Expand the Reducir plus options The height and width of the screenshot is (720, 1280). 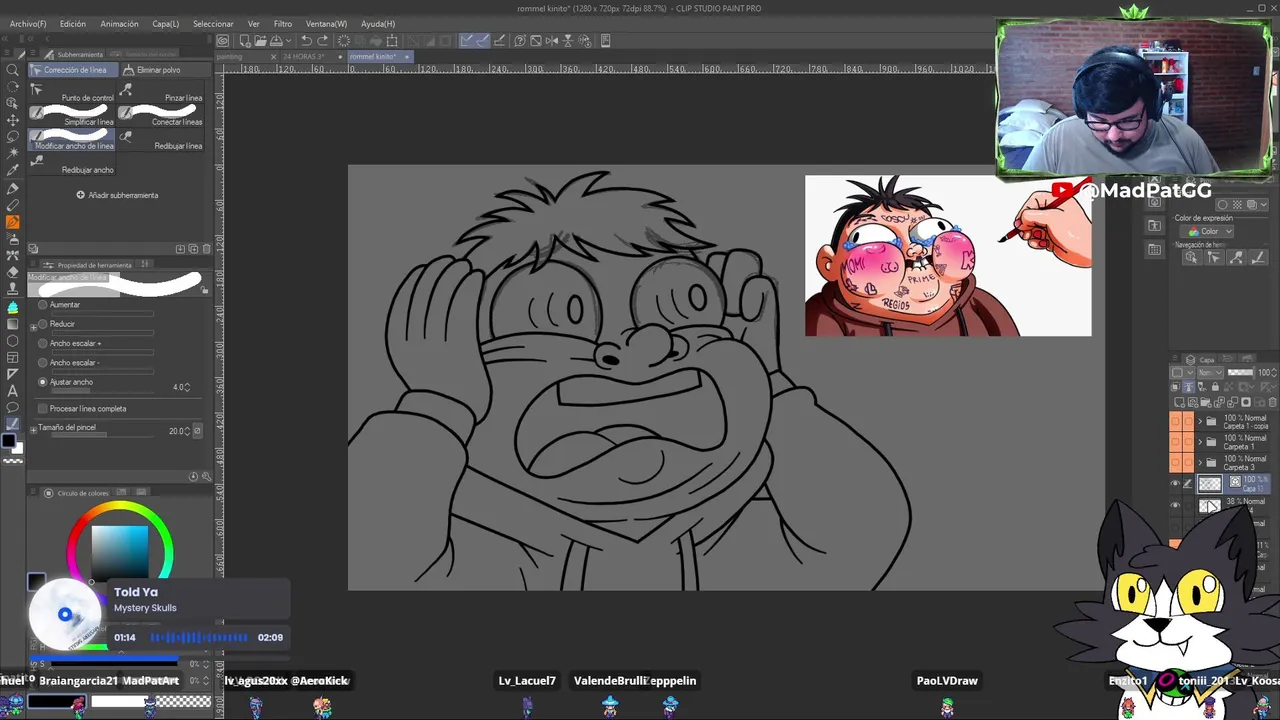tap(33, 325)
